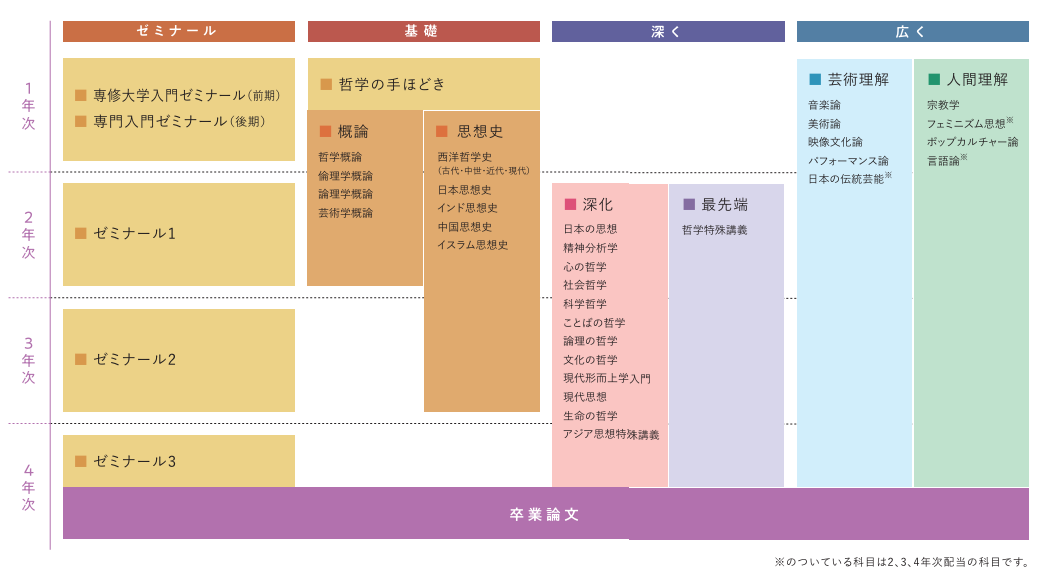The image size is (1042, 575).
Task: Click the 哲学特殊講義 course text
Action: click(714, 230)
